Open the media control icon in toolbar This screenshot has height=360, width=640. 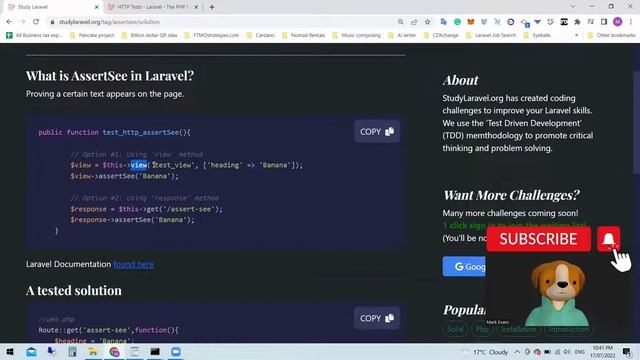[591, 22]
